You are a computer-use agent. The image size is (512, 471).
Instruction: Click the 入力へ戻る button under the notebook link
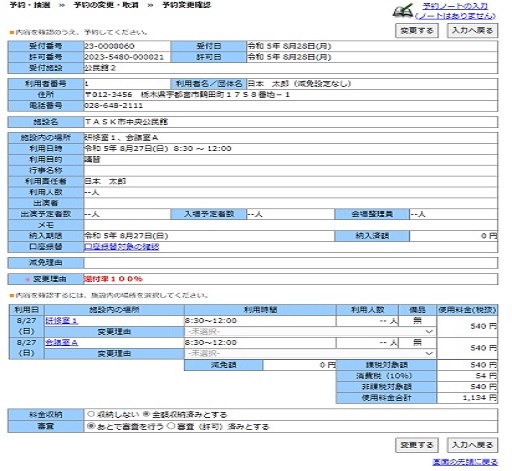coord(472,31)
